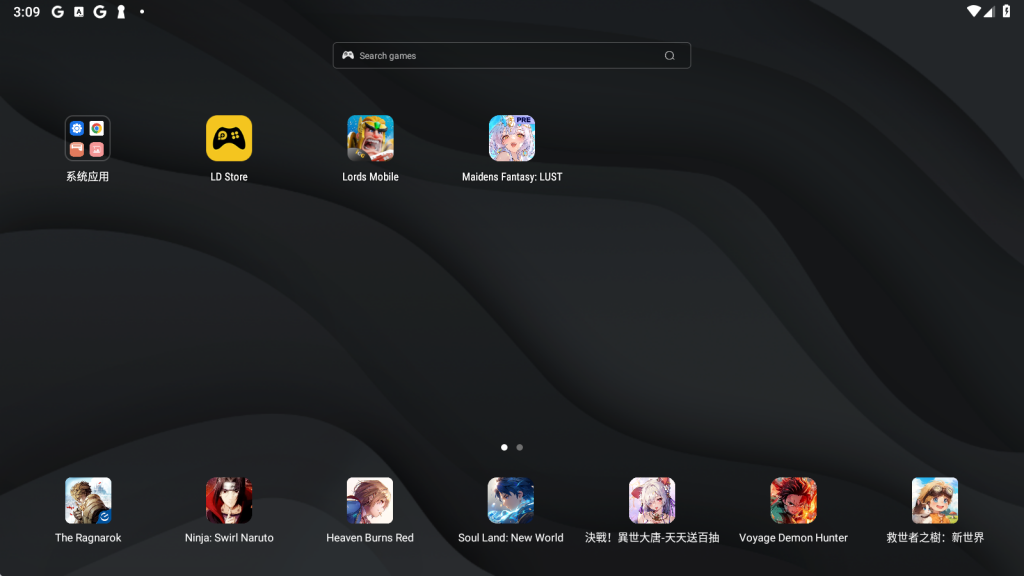The image size is (1024, 576).
Task: Open Maidens Fantasy: LUST app
Action: coord(512,138)
